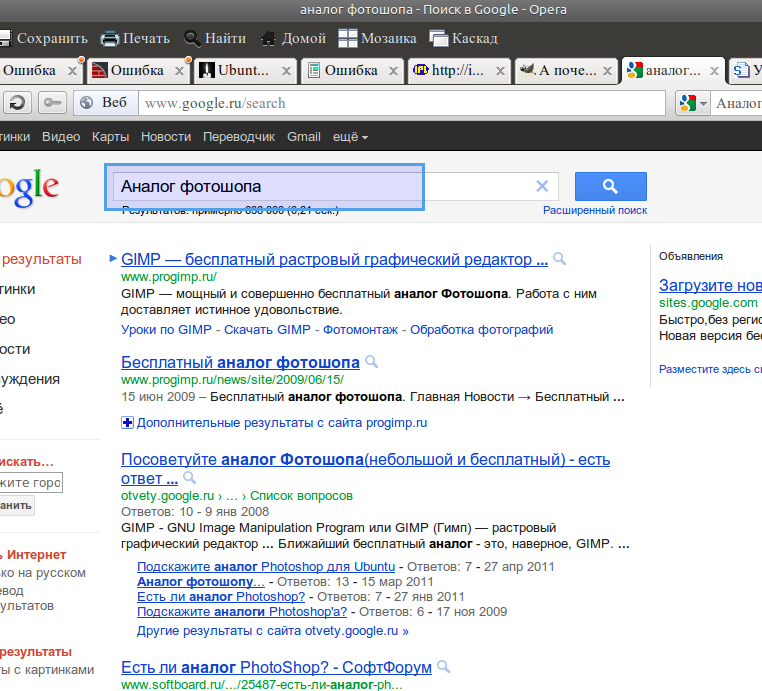Click the browser toolbar search field Аналог
The height and width of the screenshot is (691, 762).
click(x=736, y=103)
